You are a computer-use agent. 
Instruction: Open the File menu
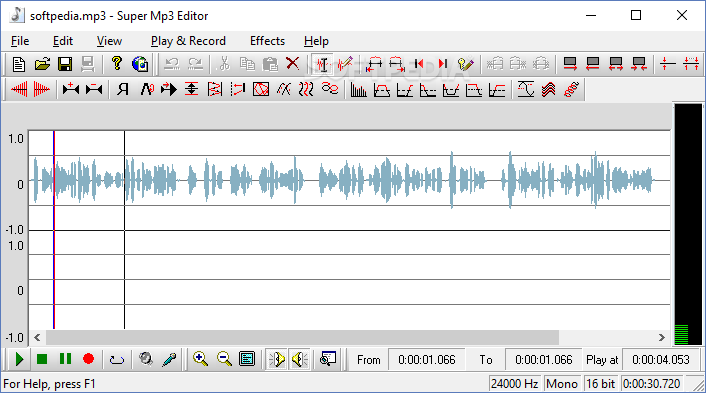point(20,41)
